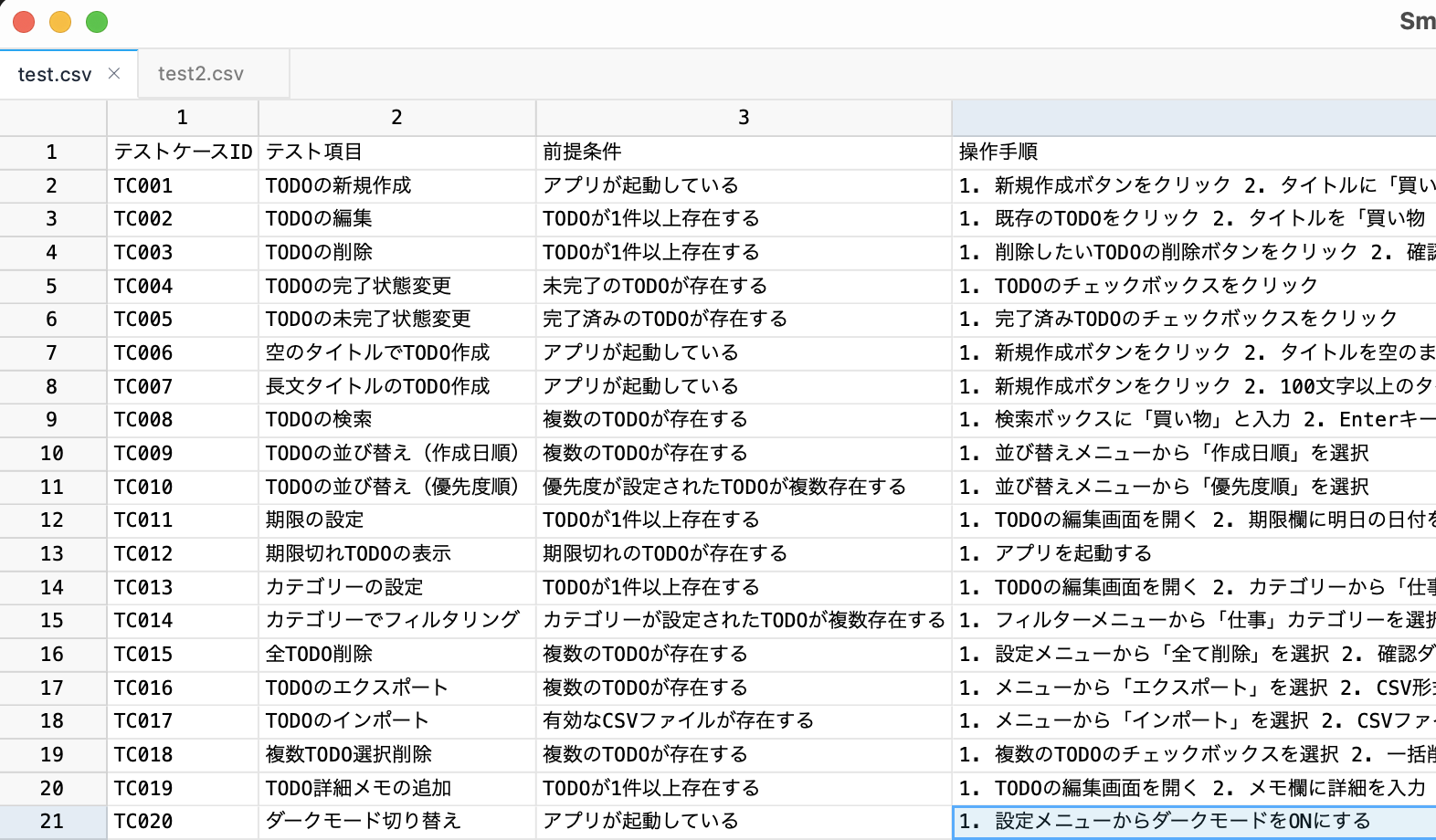Select the TC008 cell

[x=183, y=420]
